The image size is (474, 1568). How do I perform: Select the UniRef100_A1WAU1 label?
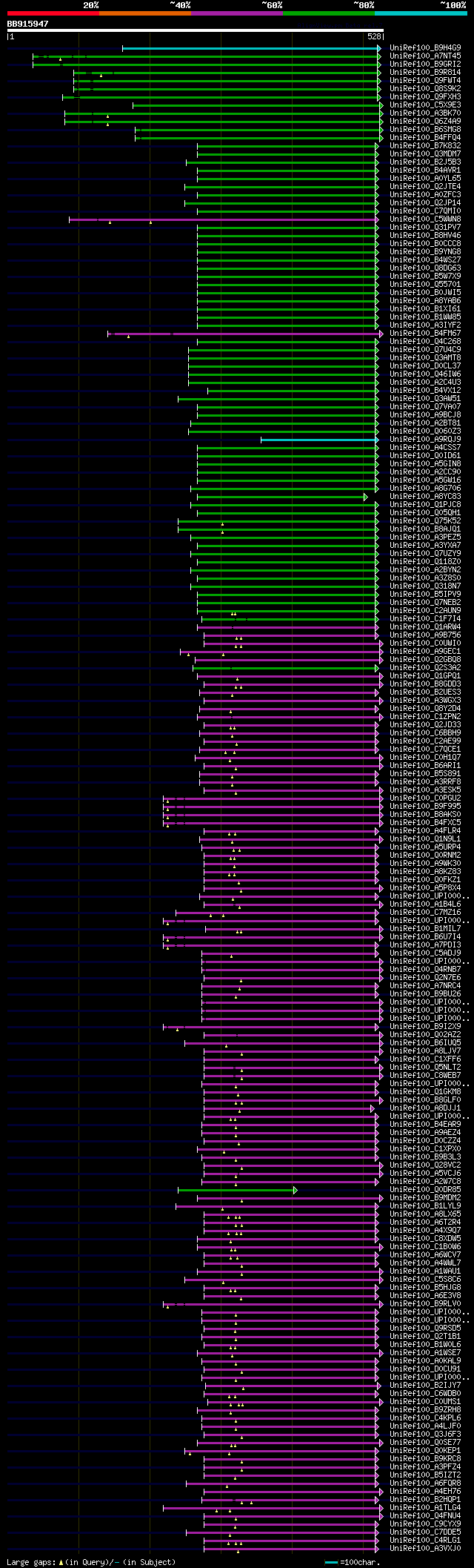point(425,1271)
